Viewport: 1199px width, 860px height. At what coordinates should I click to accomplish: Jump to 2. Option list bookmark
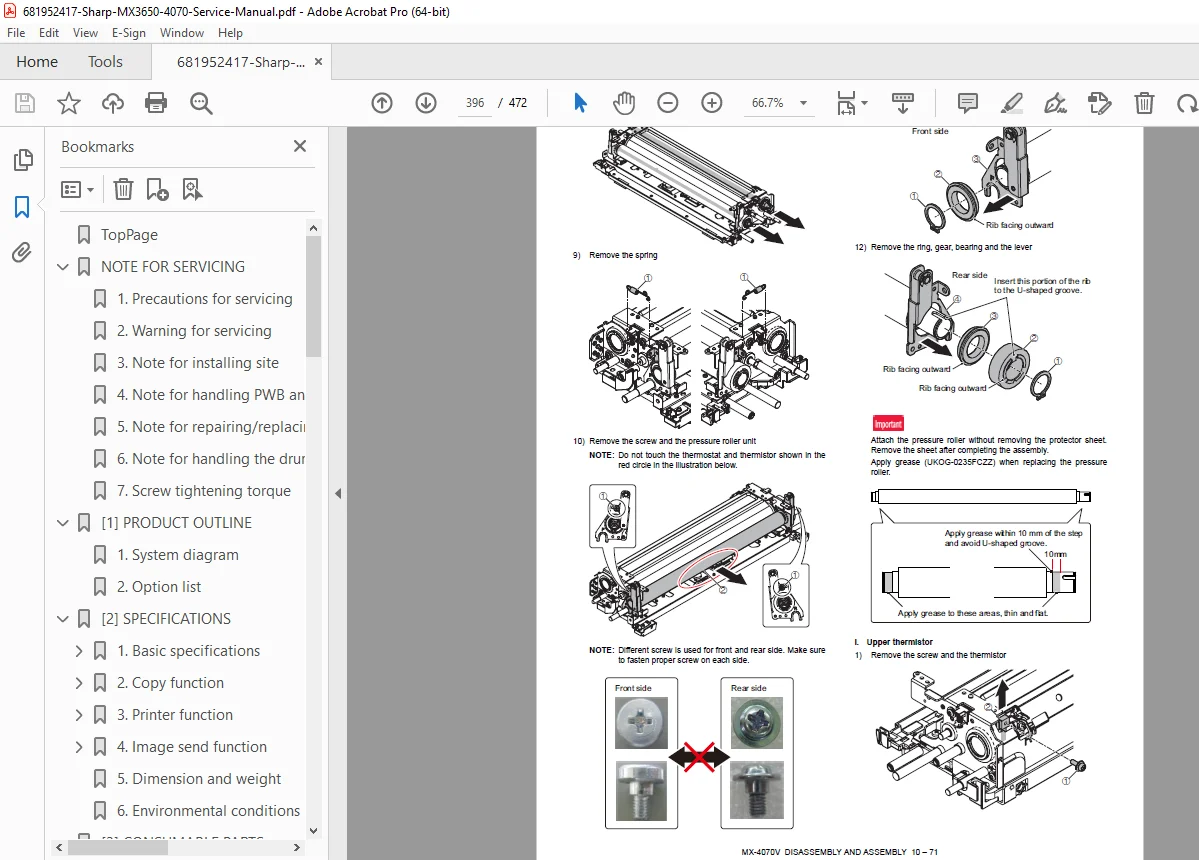point(158,587)
